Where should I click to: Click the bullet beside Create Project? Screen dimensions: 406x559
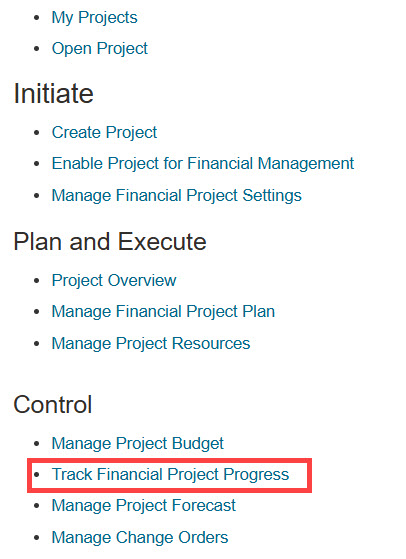pos(36,133)
